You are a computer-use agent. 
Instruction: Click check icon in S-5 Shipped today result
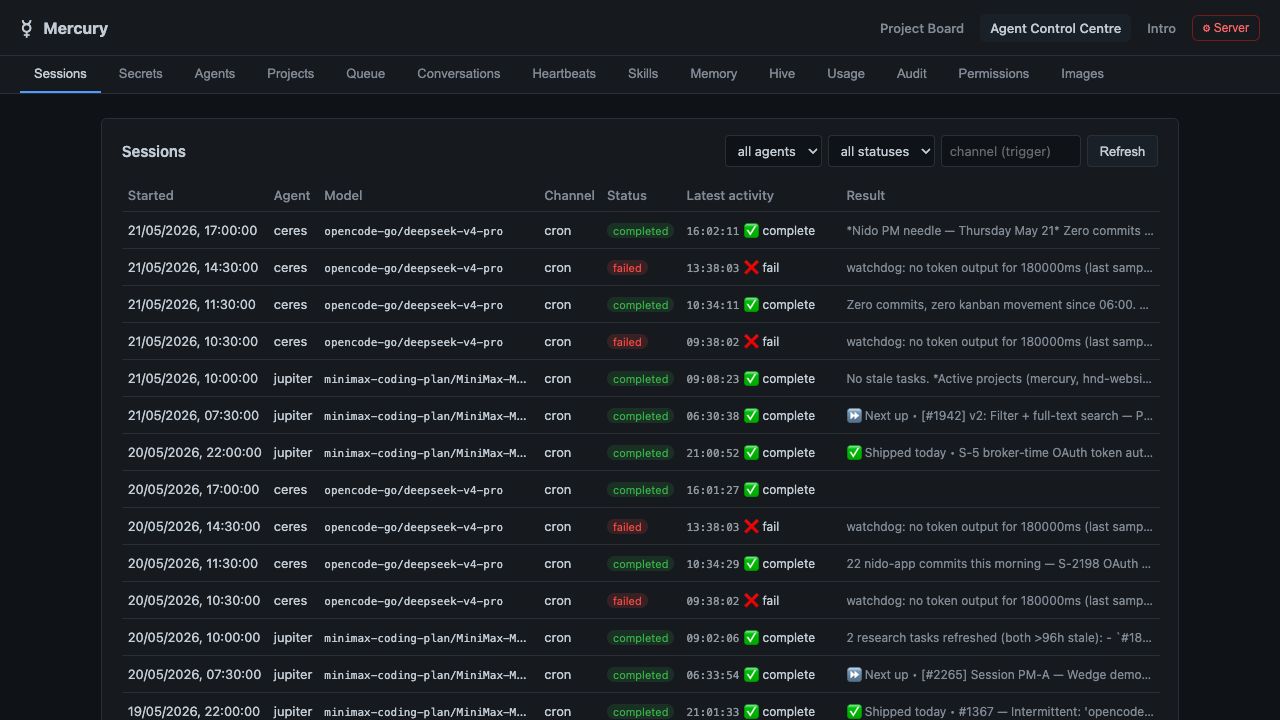point(854,452)
